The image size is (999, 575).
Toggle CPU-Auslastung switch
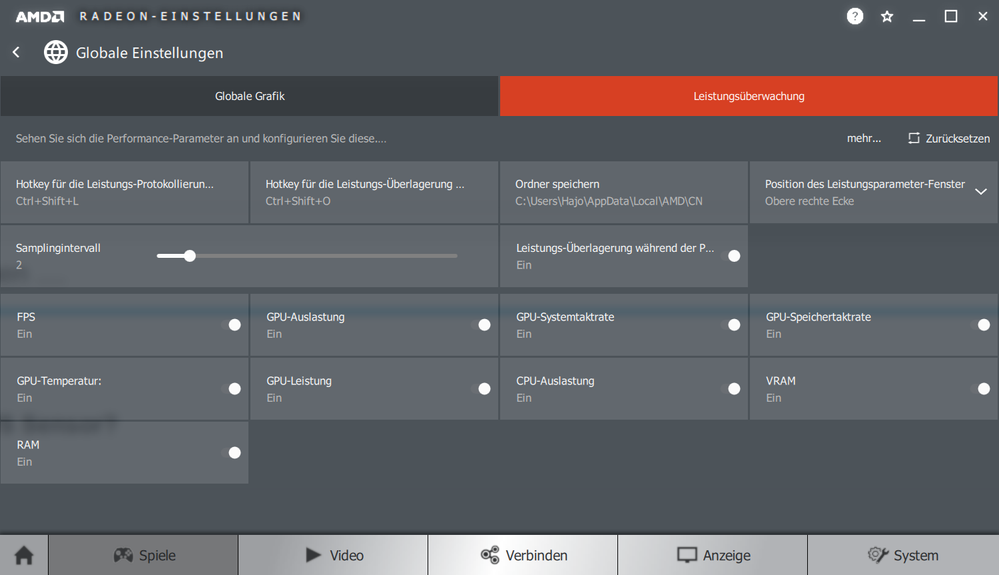[733, 389]
